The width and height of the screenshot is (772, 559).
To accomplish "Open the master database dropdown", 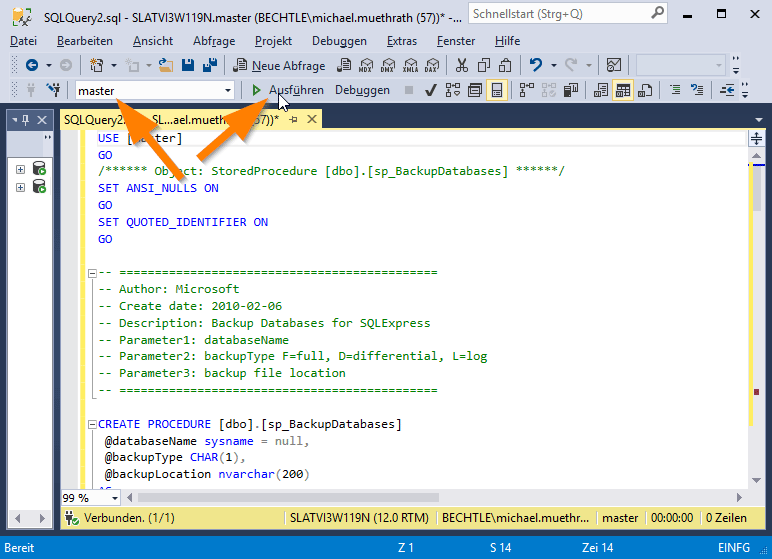I will click(228, 91).
